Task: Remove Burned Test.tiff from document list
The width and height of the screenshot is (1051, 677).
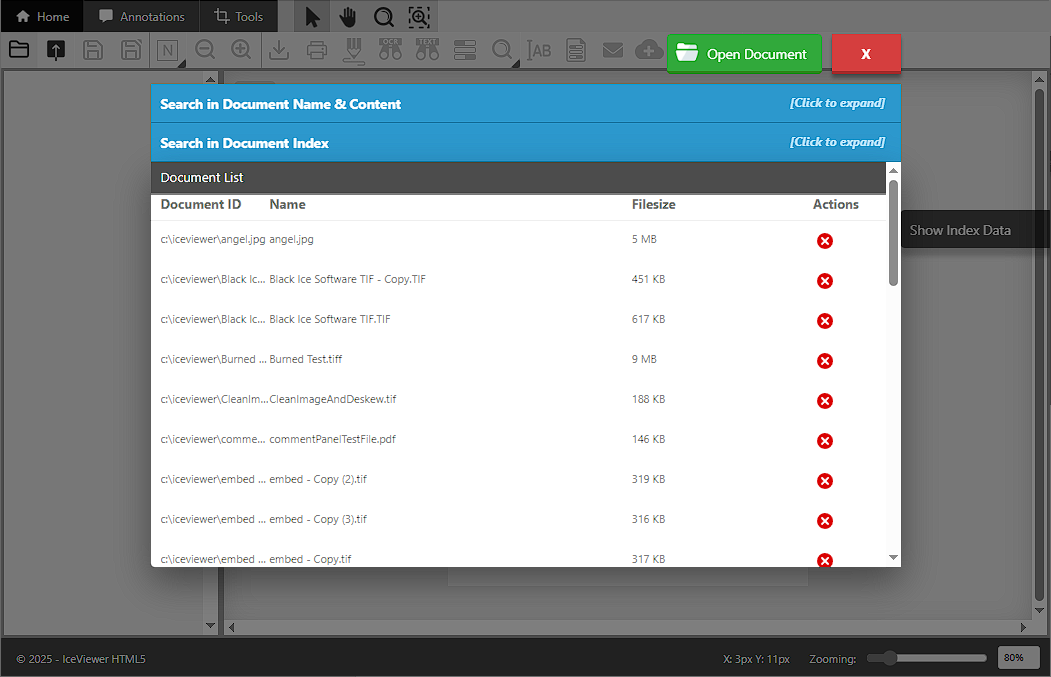Action: coord(825,361)
